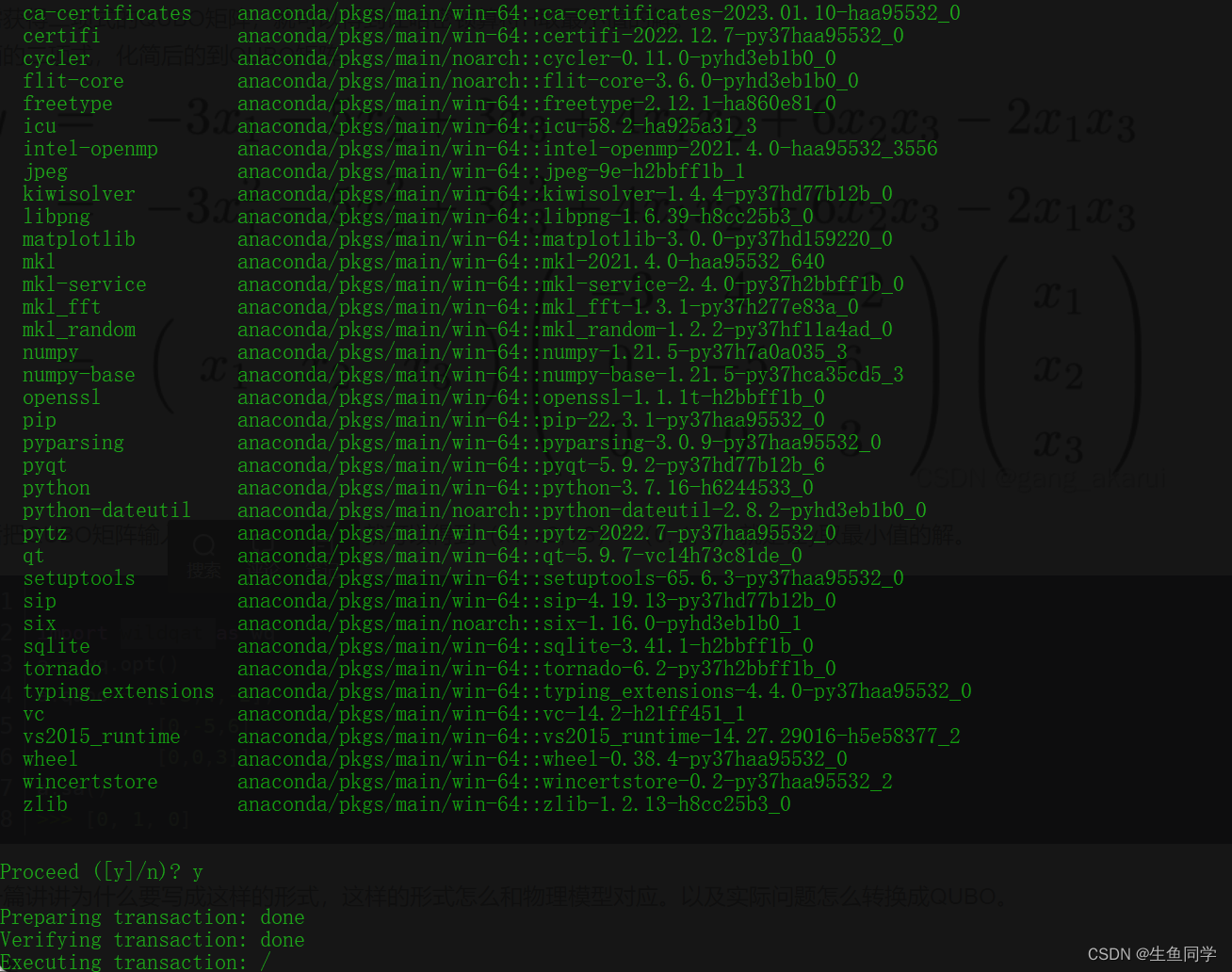
Task: Click the 'Executing transaction: /' status line
Action: tap(136, 962)
